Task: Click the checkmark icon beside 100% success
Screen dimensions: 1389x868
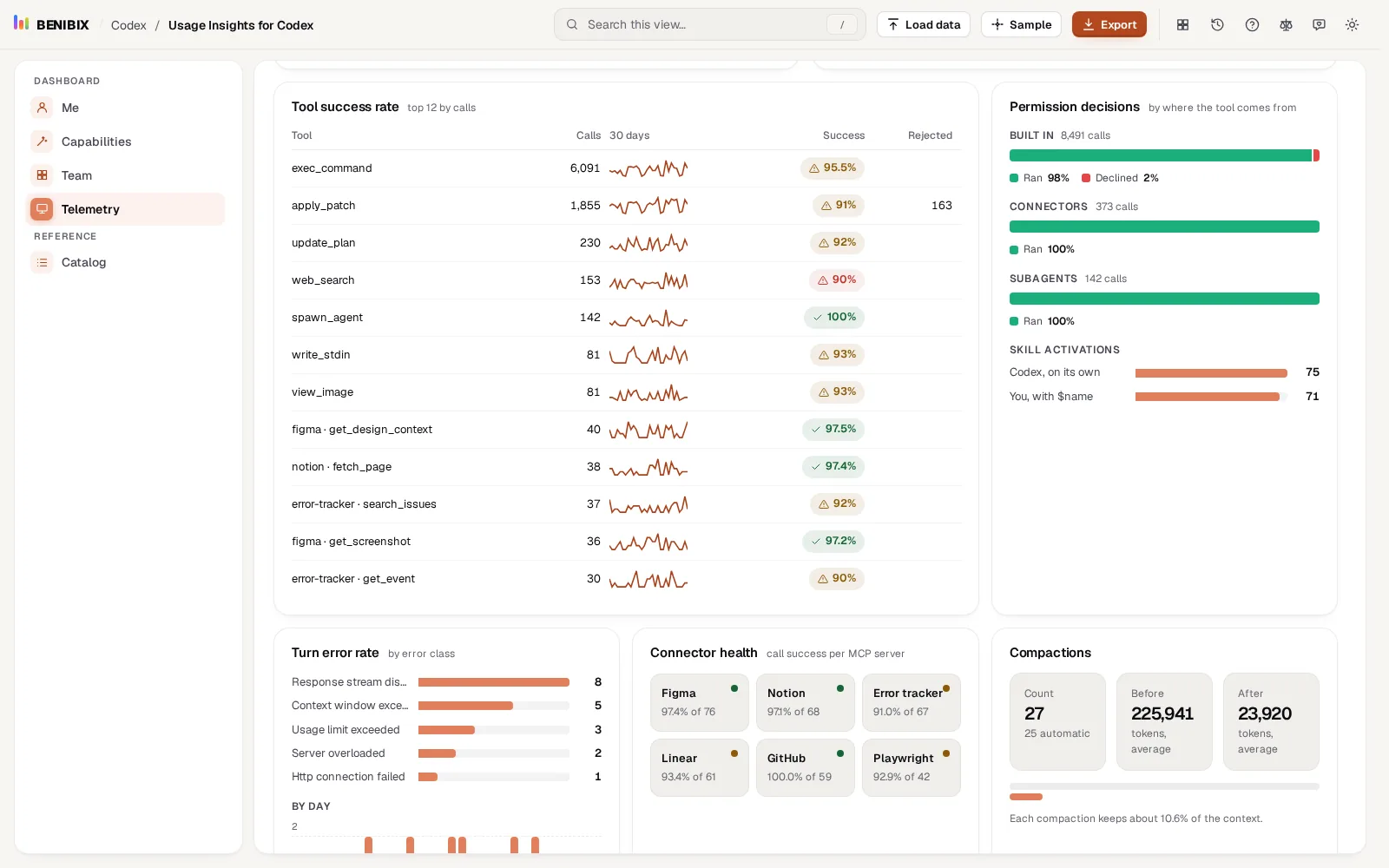Action: (x=817, y=318)
